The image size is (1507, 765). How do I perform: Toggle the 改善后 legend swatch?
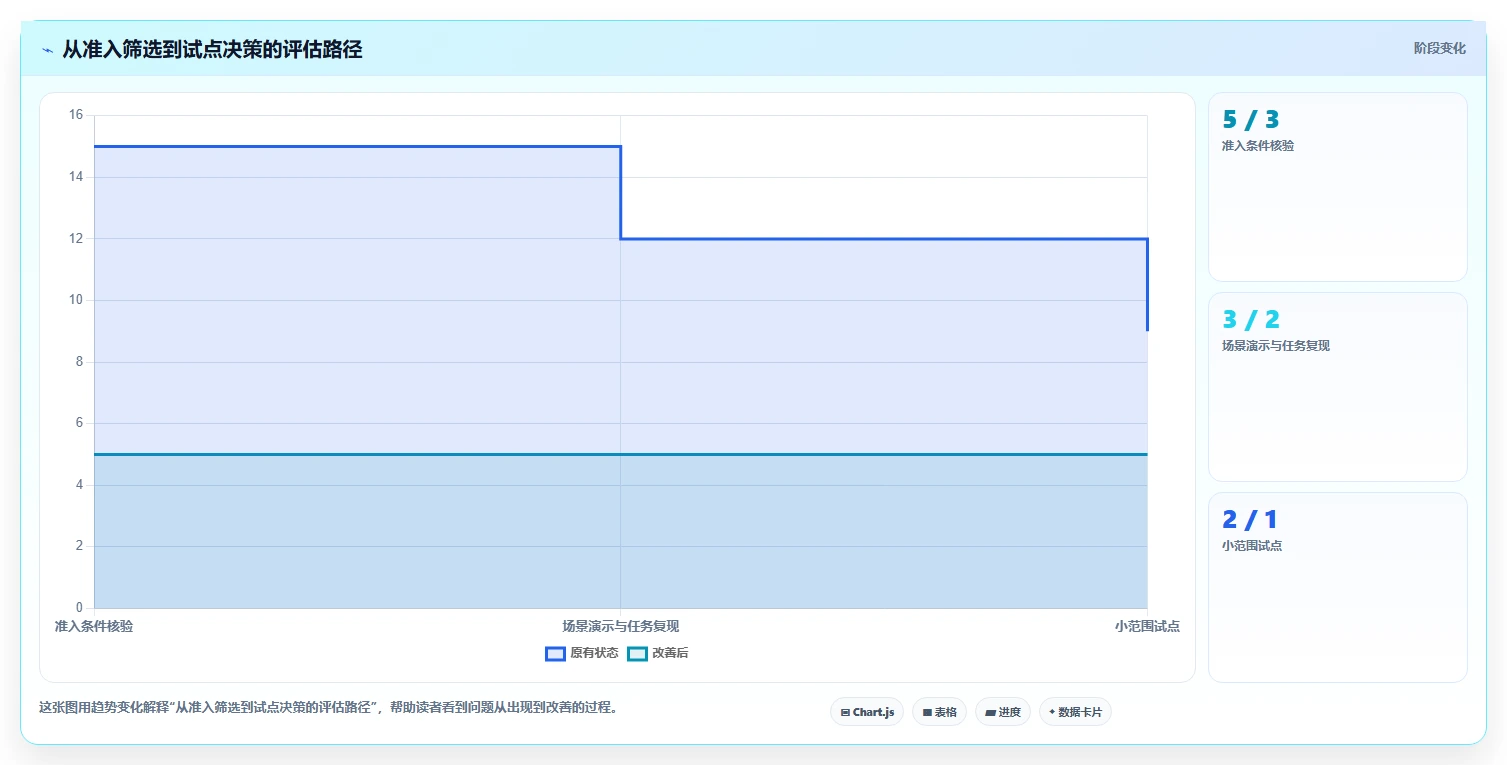(x=637, y=654)
